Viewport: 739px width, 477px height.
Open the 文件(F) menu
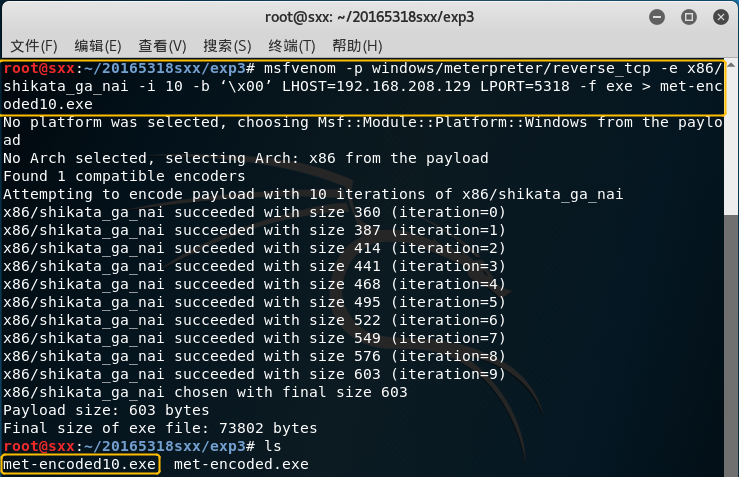34,46
